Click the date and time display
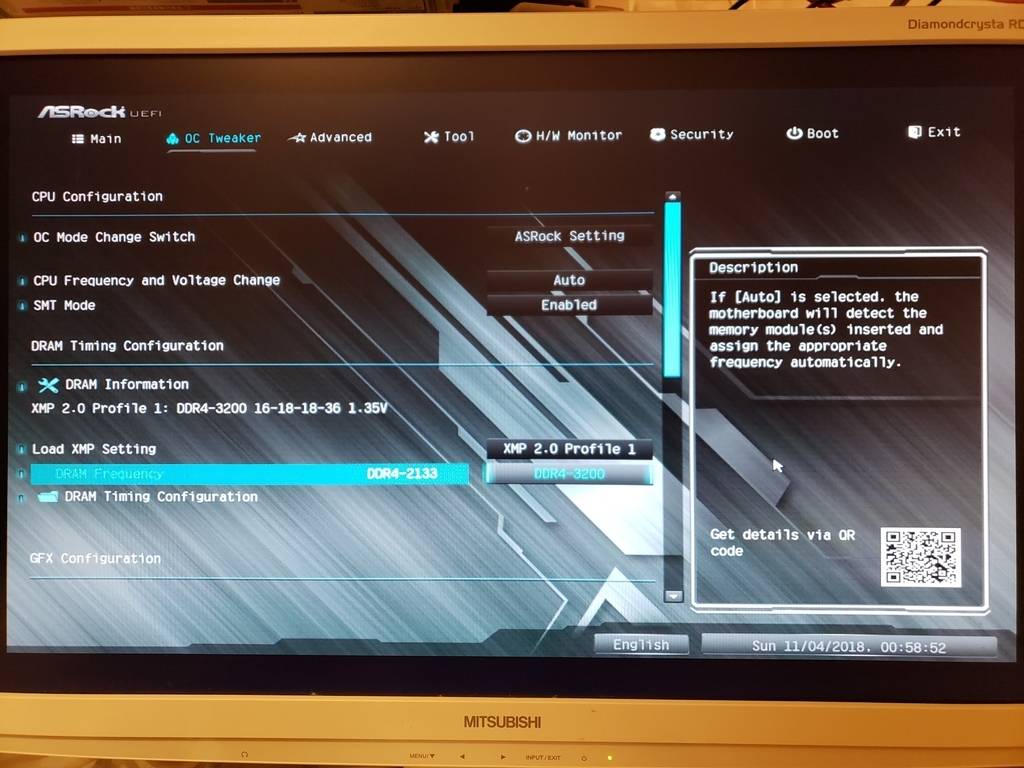 tap(848, 647)
